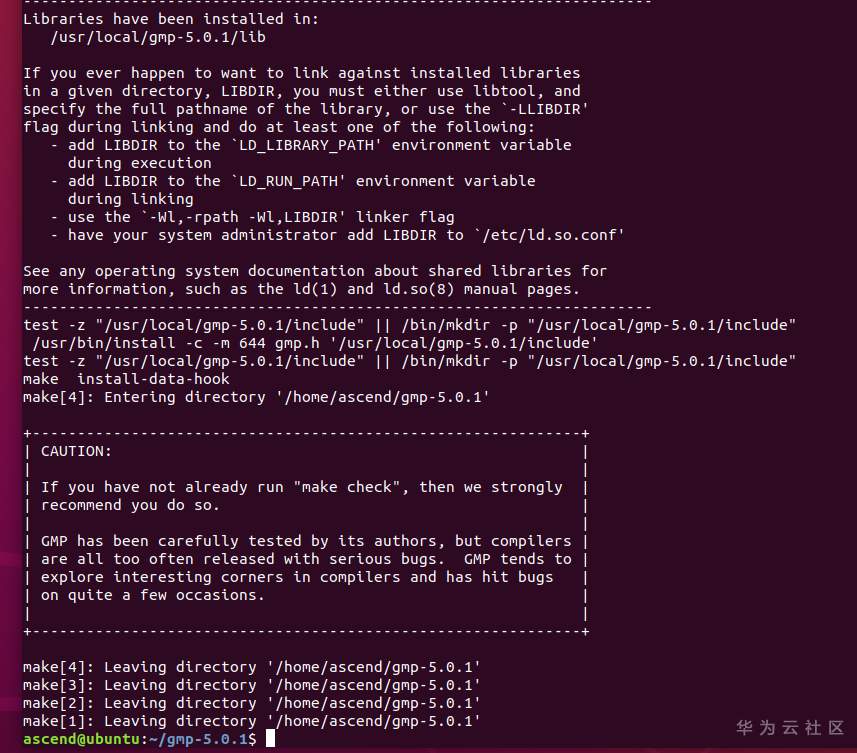Click the "make[4]: Entering directory" line
Viewport: 857px width, 753px height.
(x=256, y=397)
